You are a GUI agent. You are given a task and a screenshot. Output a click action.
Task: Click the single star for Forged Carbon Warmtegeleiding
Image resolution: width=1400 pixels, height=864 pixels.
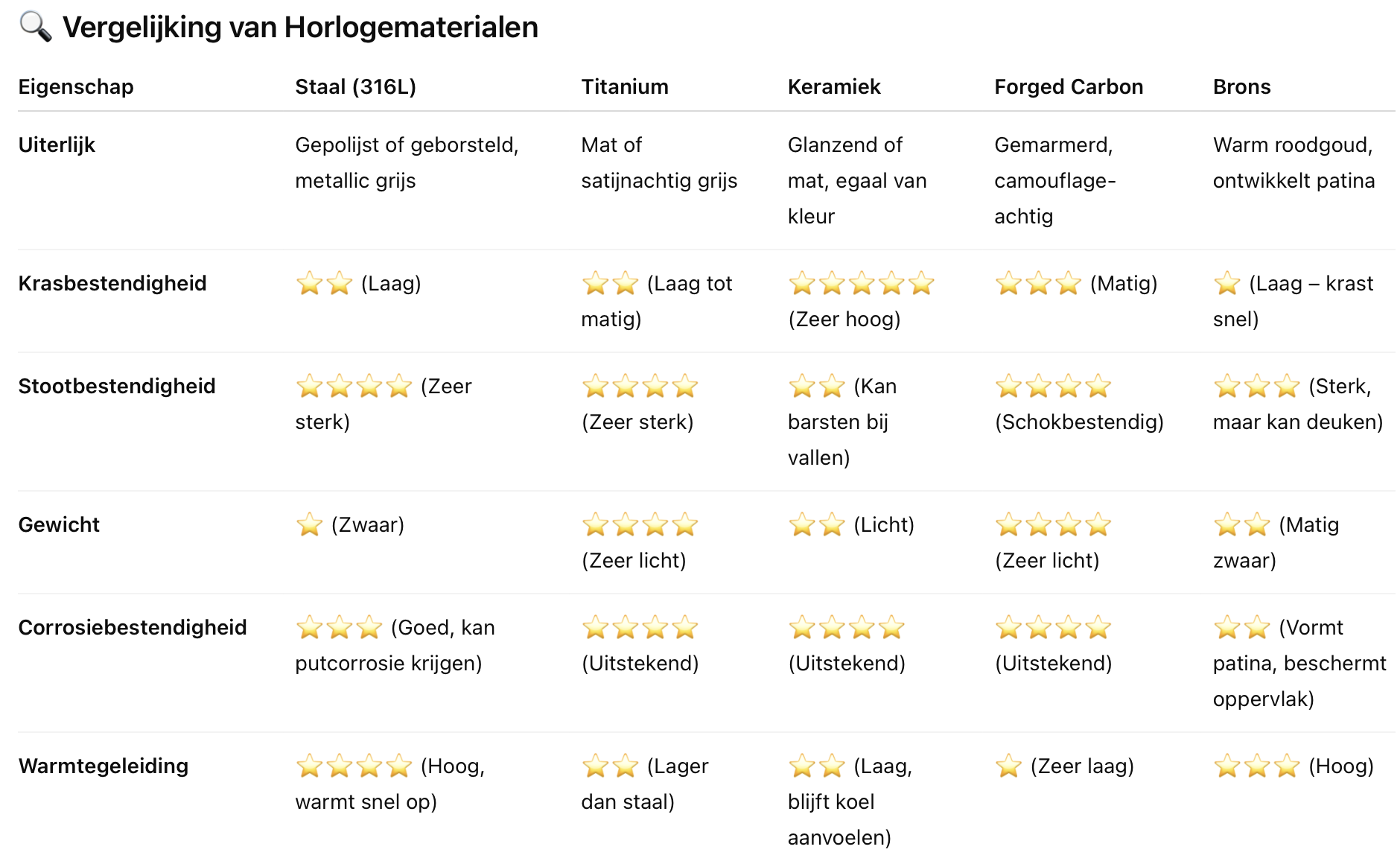point(1008,766)
